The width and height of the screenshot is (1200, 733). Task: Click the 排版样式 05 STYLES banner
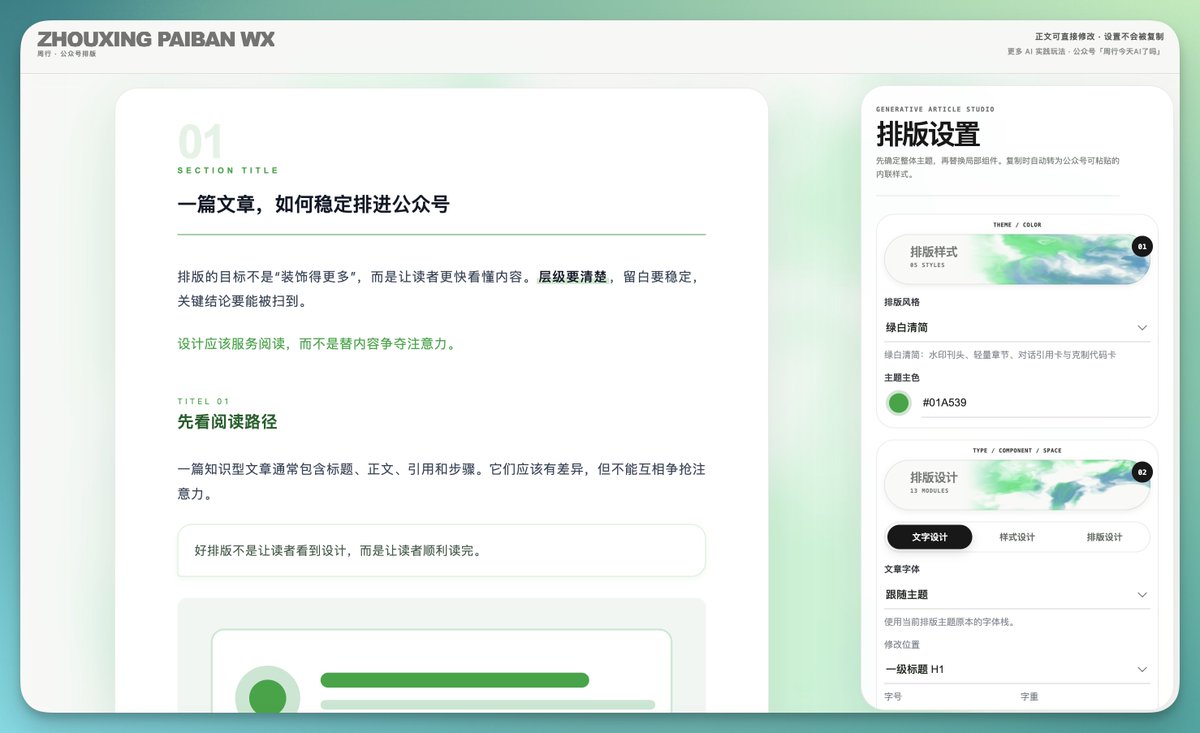pyautogui.click(x=1017, y=259)
